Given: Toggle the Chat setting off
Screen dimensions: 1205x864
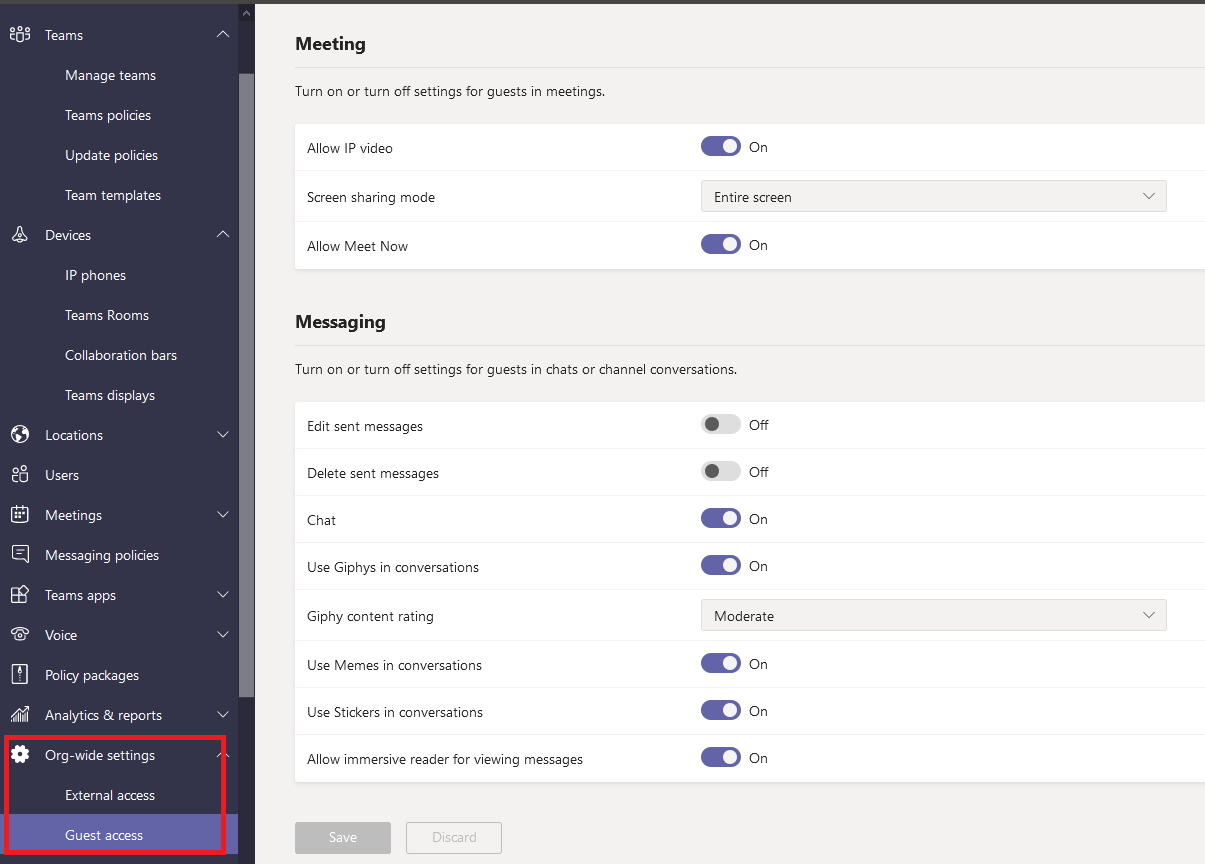Looking at the screenshot, I should point(721,519).
